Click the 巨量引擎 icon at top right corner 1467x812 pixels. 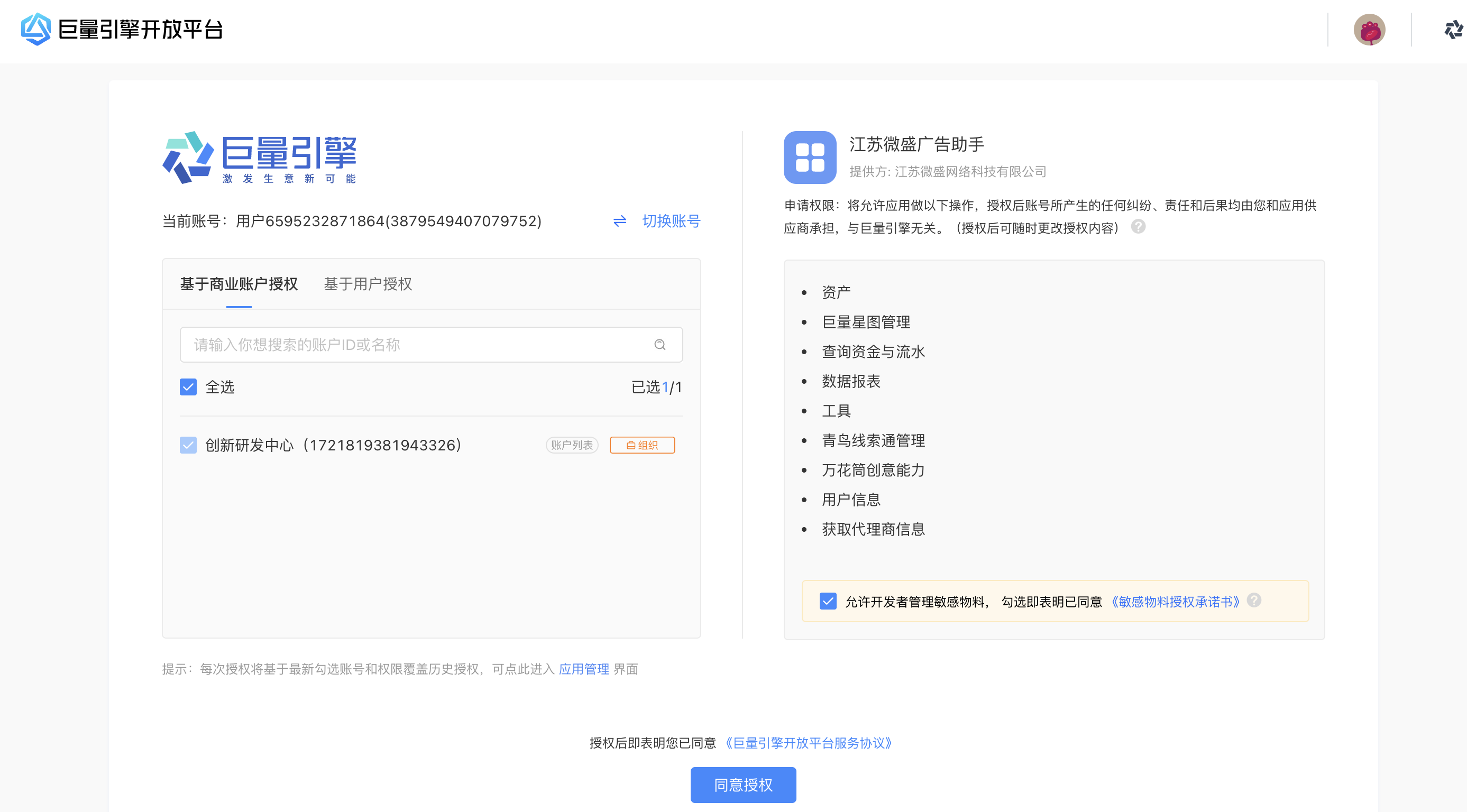pyautogui.click(x=1453, y=30)
